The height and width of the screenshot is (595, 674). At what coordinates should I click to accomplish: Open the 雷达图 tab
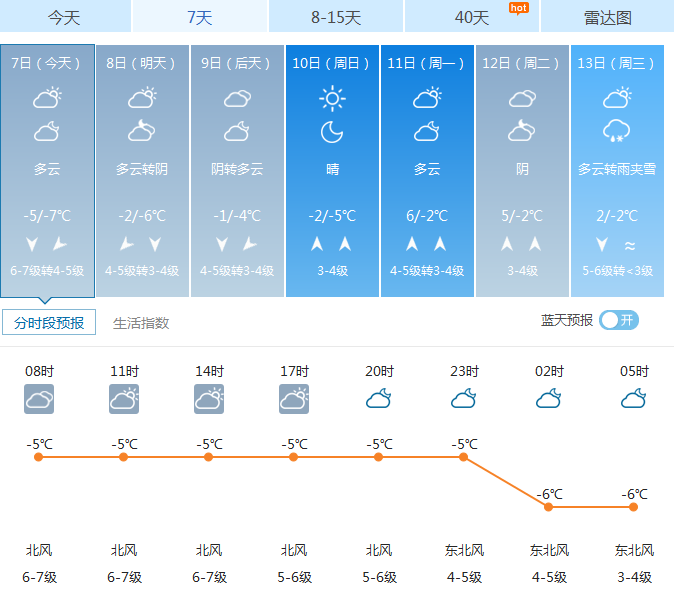click(x=607, y=16)
